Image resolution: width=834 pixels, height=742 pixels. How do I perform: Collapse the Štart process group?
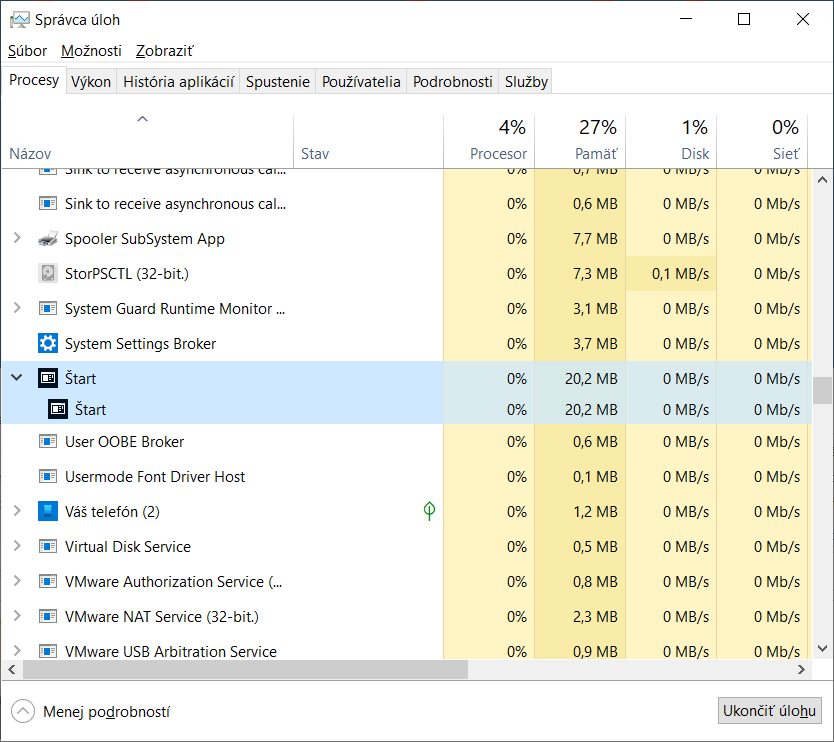tap(16, 378)
